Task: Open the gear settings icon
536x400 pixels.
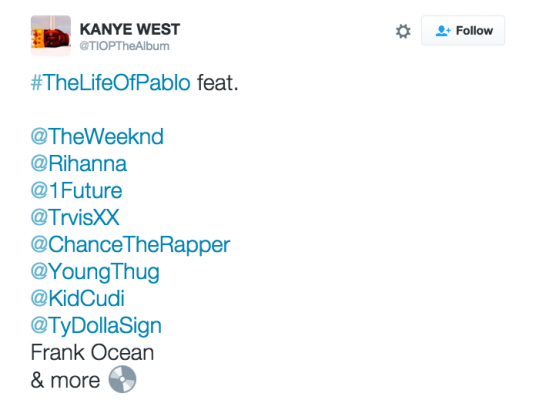Action: pos(403,31)
